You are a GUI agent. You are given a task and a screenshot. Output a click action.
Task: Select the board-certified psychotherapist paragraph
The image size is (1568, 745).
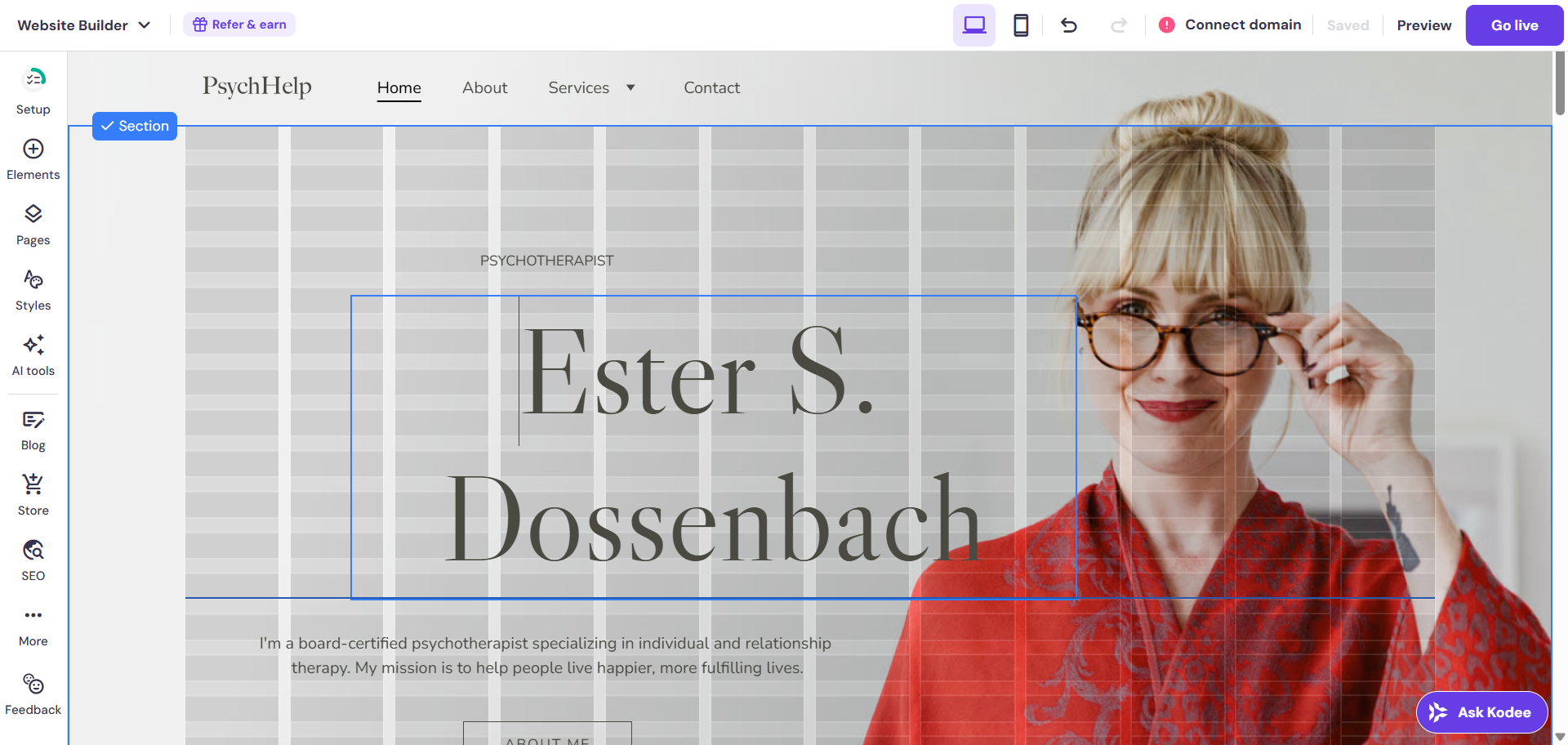click(546, 655)
